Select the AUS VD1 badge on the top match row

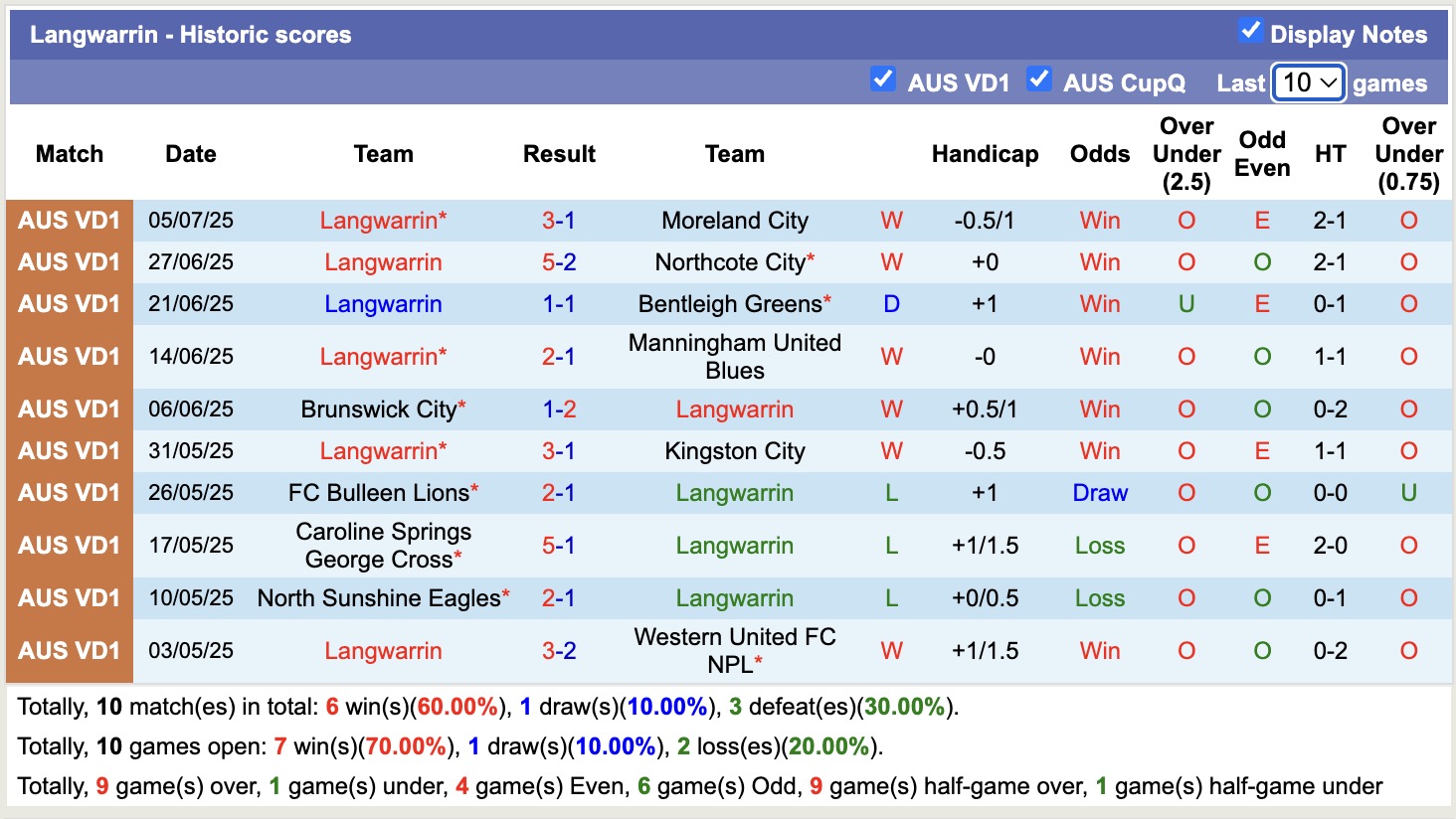(x=69, y=221)
